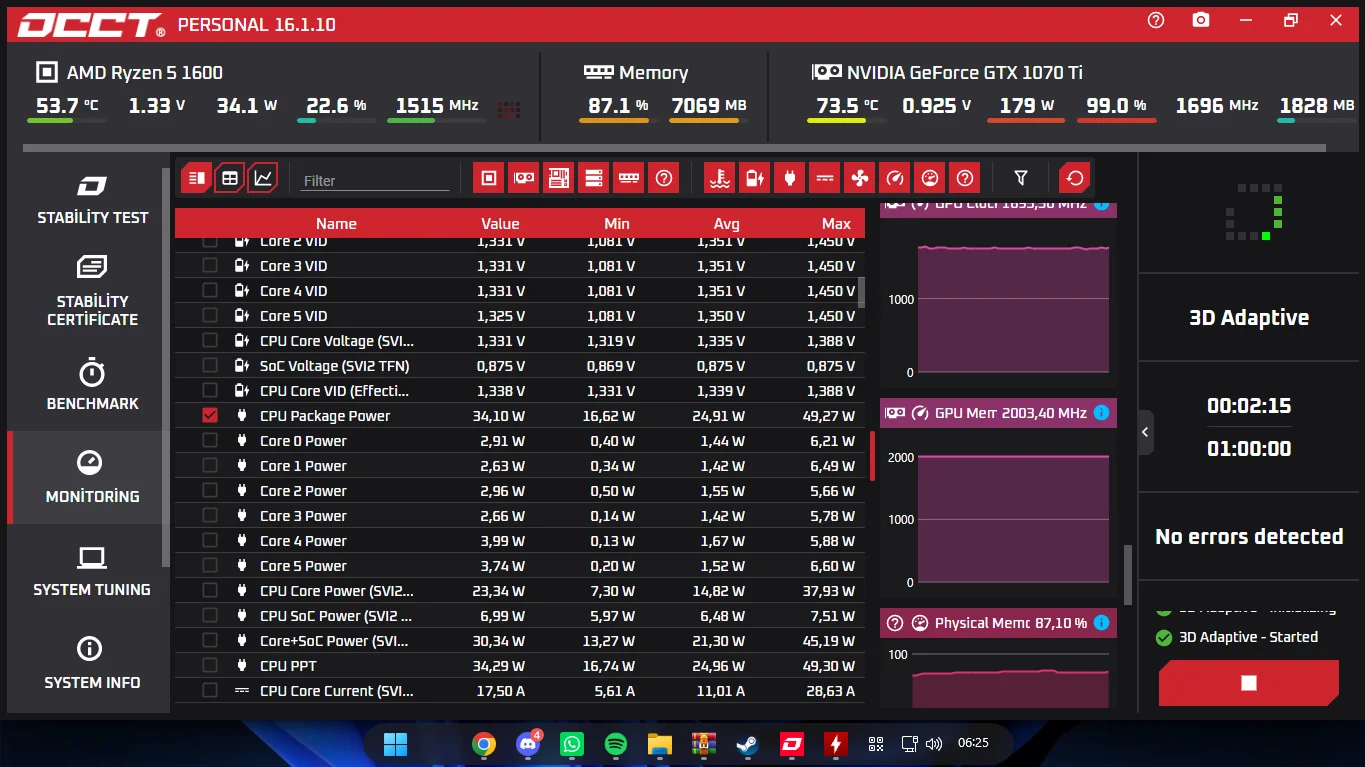Check the Core 4 VID checkbox
This screenshot has height=767, width=1365.
[210, 290]
